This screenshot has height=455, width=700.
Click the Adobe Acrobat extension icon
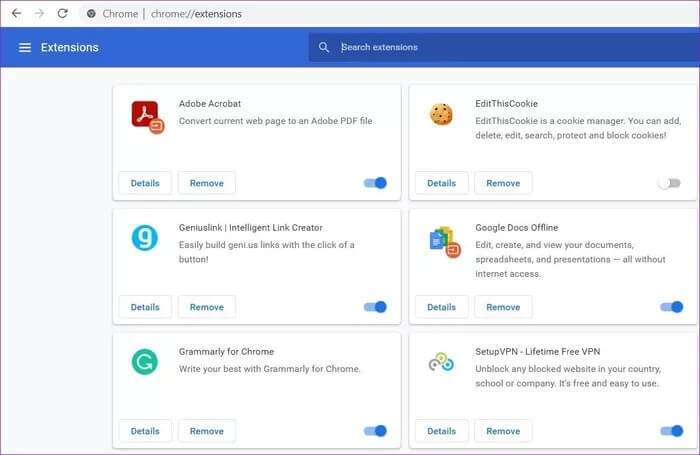(148, 117)
